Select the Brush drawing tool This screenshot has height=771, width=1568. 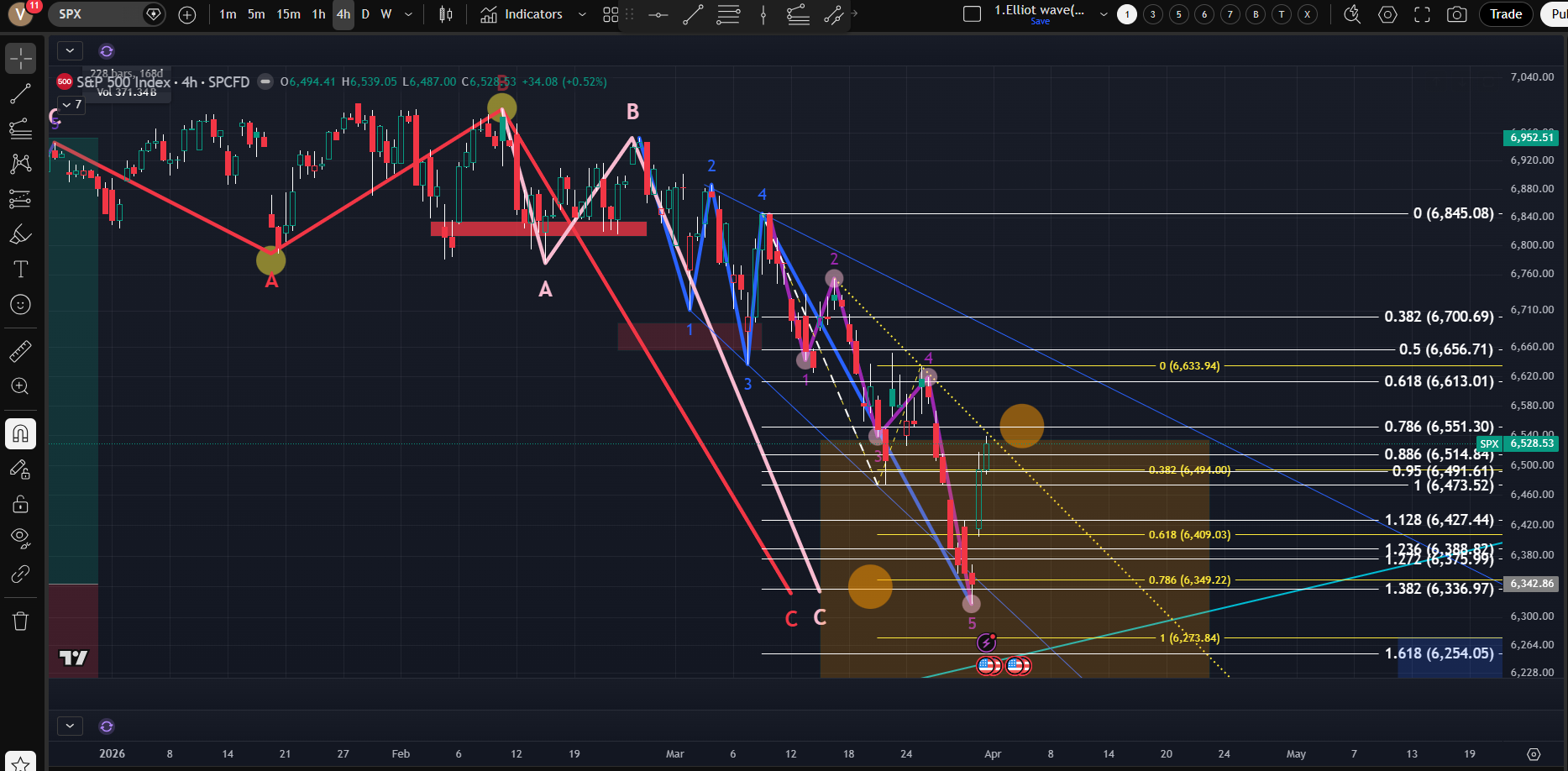(20, 234)
